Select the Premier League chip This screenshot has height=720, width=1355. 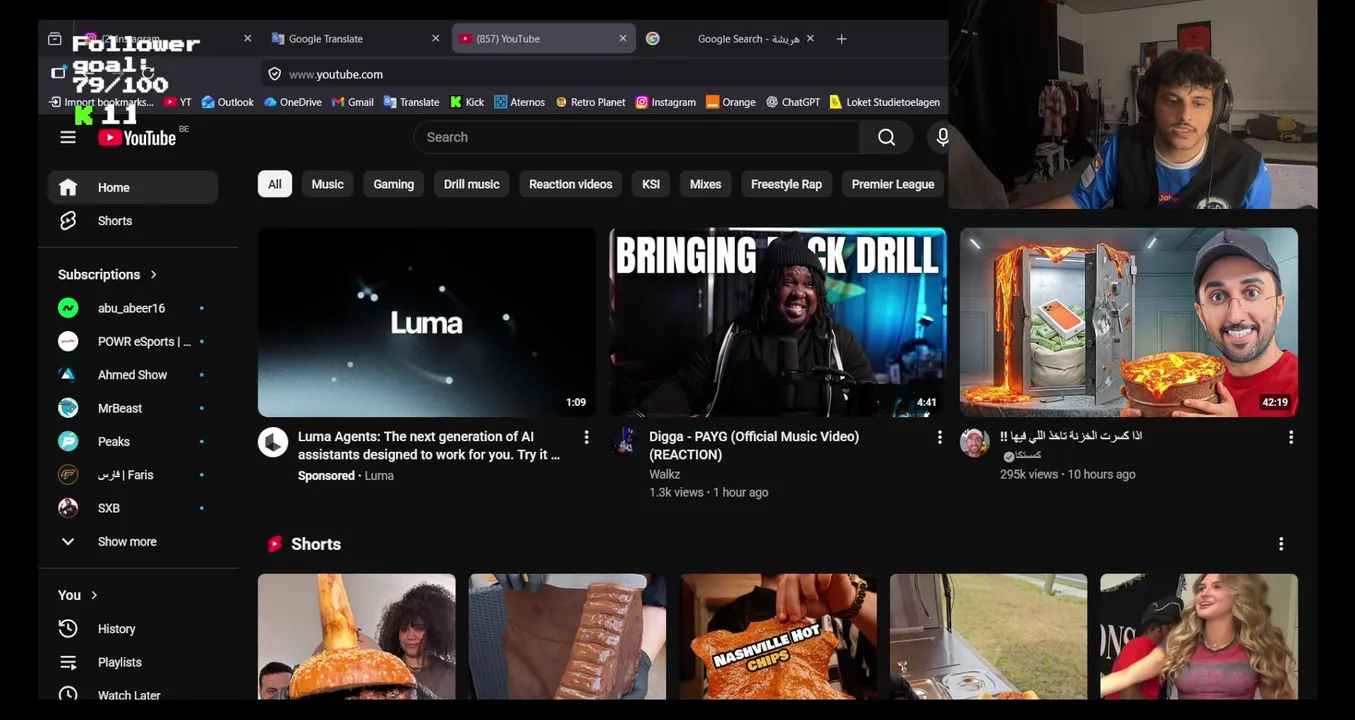[893, 184]
